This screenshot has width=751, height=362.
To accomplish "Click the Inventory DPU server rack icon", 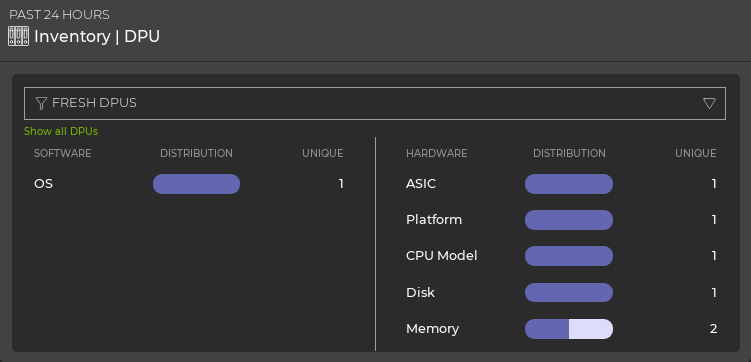I will click(19, 36).
